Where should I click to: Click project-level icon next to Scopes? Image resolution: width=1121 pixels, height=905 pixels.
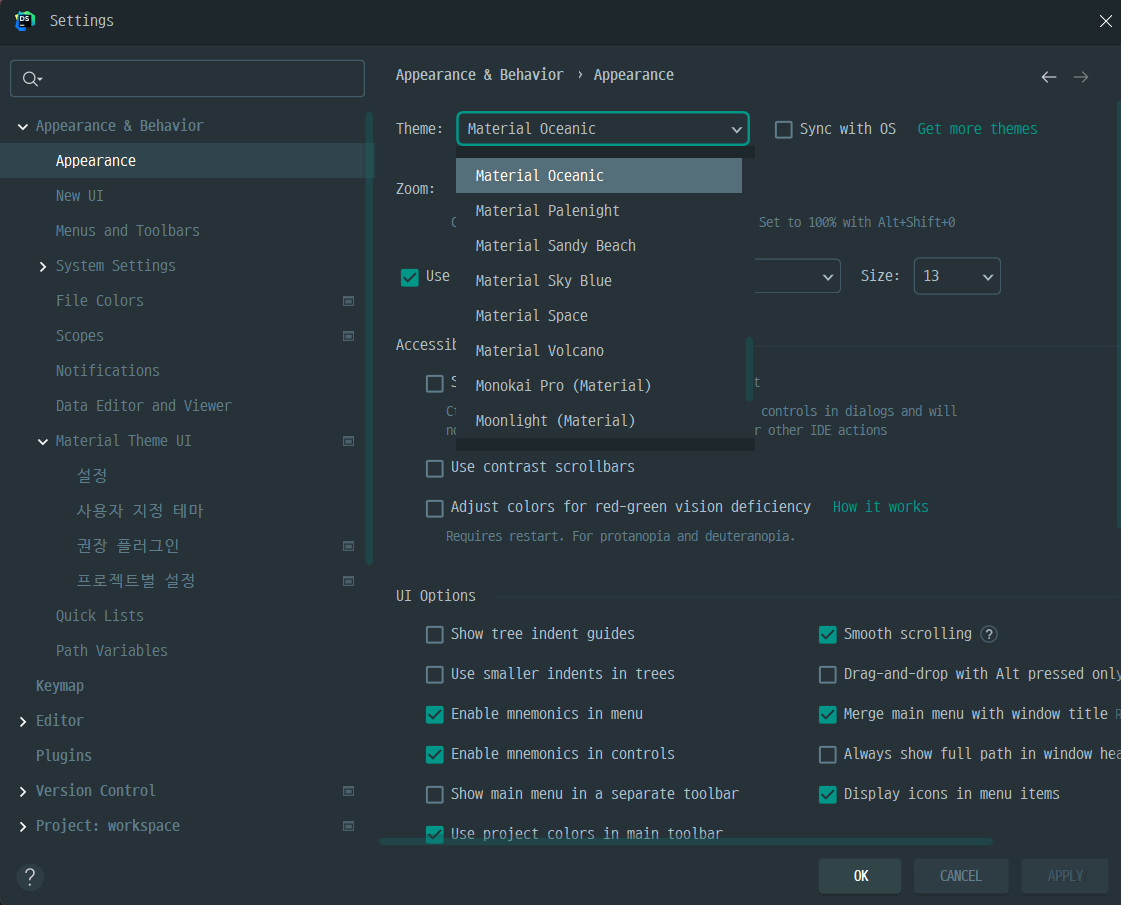pos(348,336)
